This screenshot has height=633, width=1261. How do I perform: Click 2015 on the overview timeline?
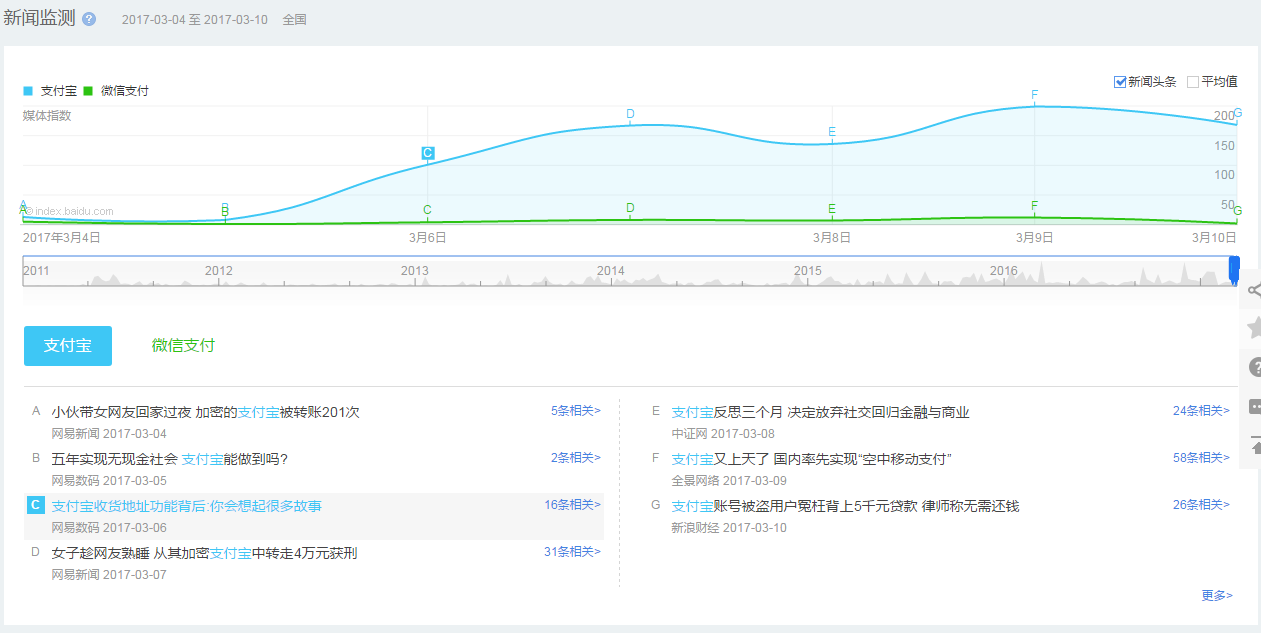808,271
